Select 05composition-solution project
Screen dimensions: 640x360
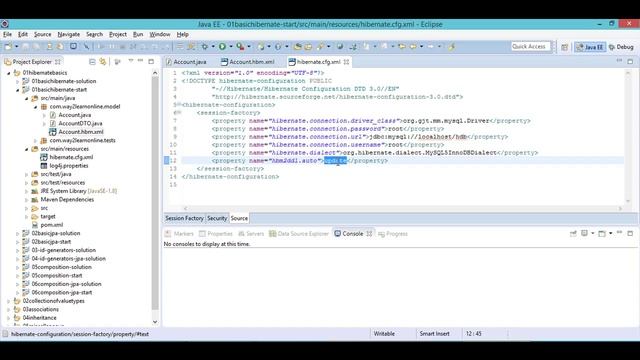pyautogui.click(x=61, y=267)
